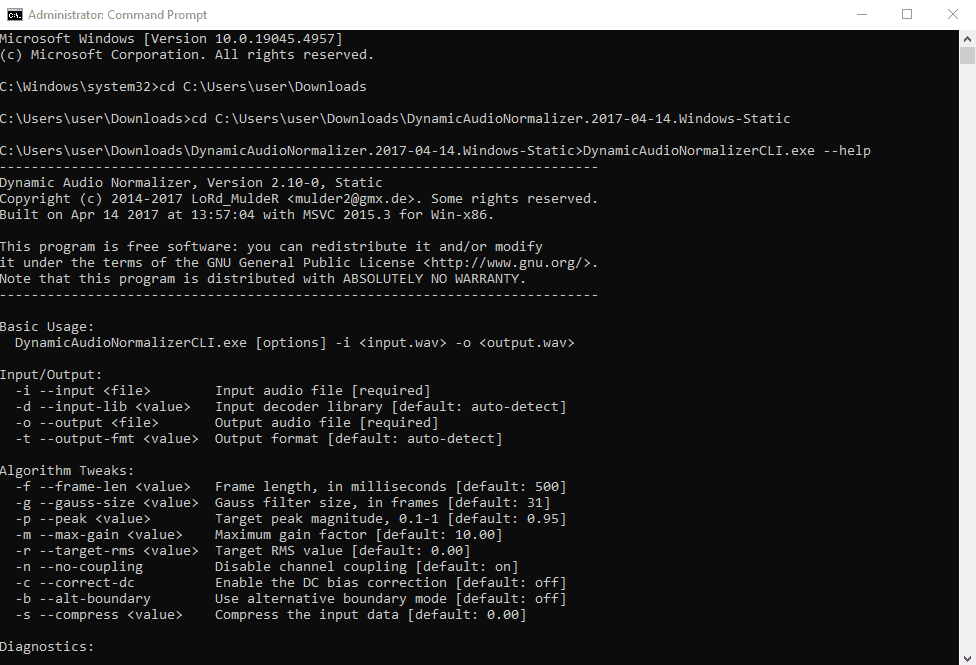Click the '--help' argument in the command line

[847, 151]
